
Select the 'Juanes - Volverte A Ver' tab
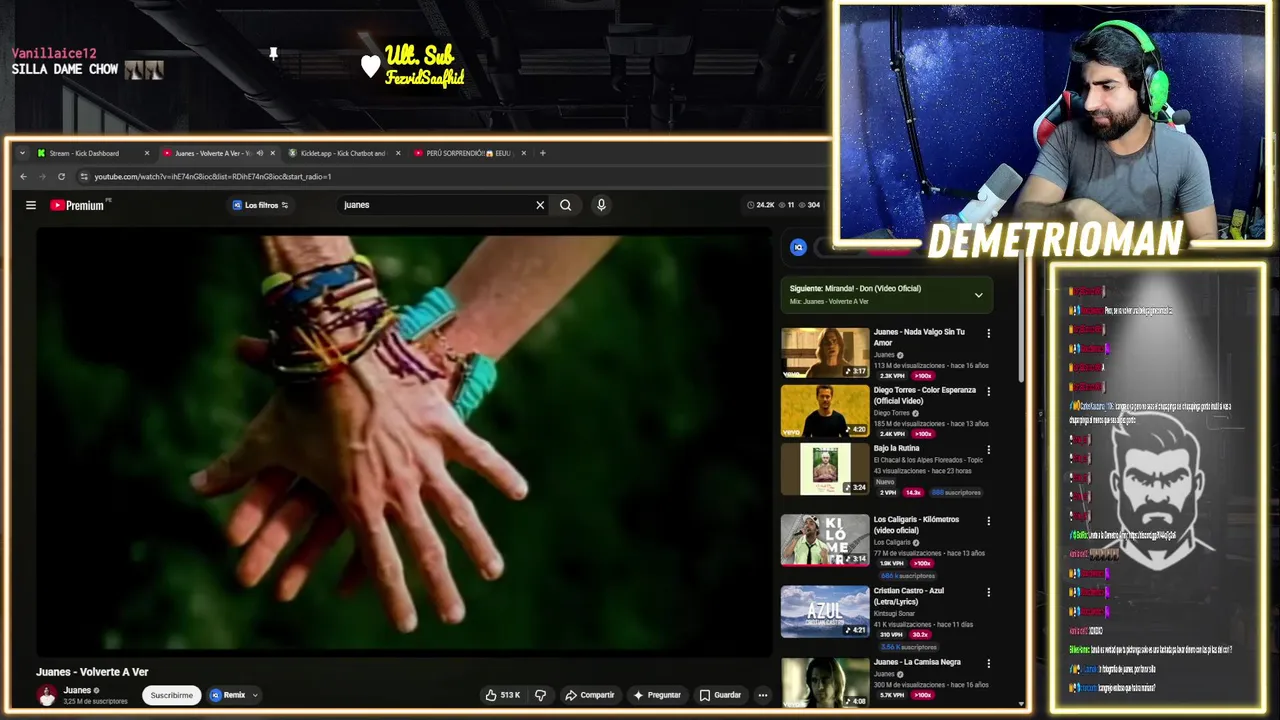(x=212, y=153)
